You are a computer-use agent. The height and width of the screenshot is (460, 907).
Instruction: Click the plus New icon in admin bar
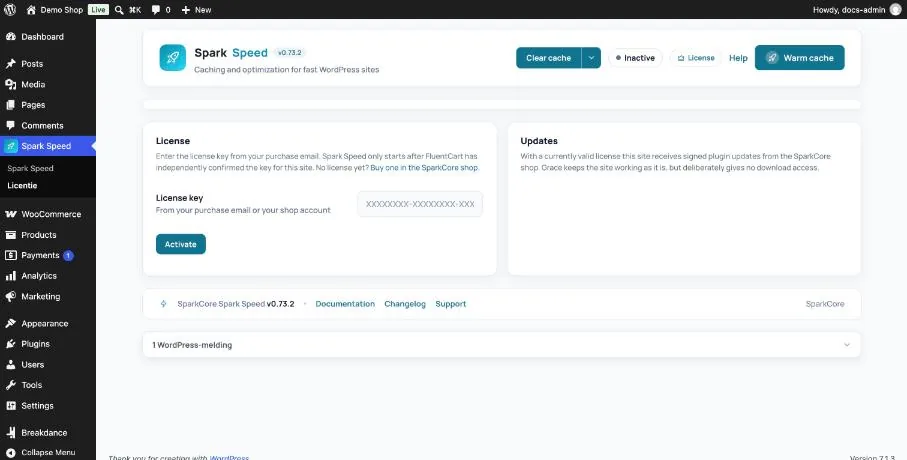point(186,10)
